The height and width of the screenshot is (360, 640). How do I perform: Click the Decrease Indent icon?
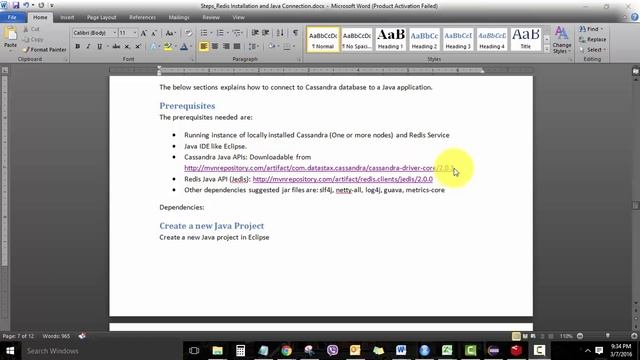point(255,33)
